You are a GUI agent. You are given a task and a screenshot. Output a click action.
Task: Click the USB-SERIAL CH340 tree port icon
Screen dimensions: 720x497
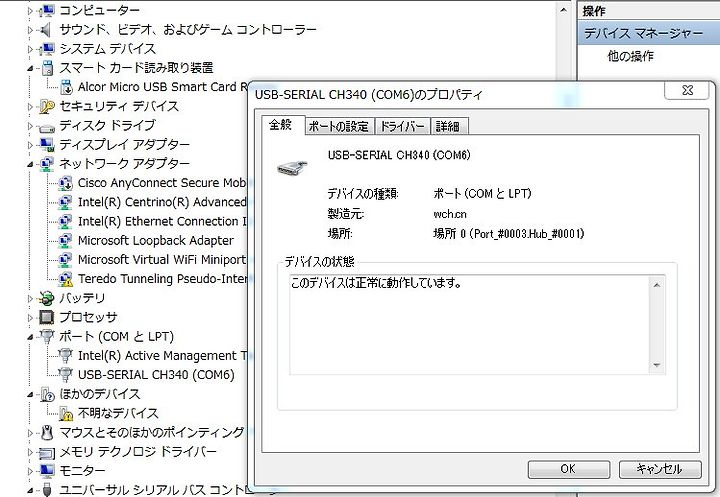click(66, 375)
